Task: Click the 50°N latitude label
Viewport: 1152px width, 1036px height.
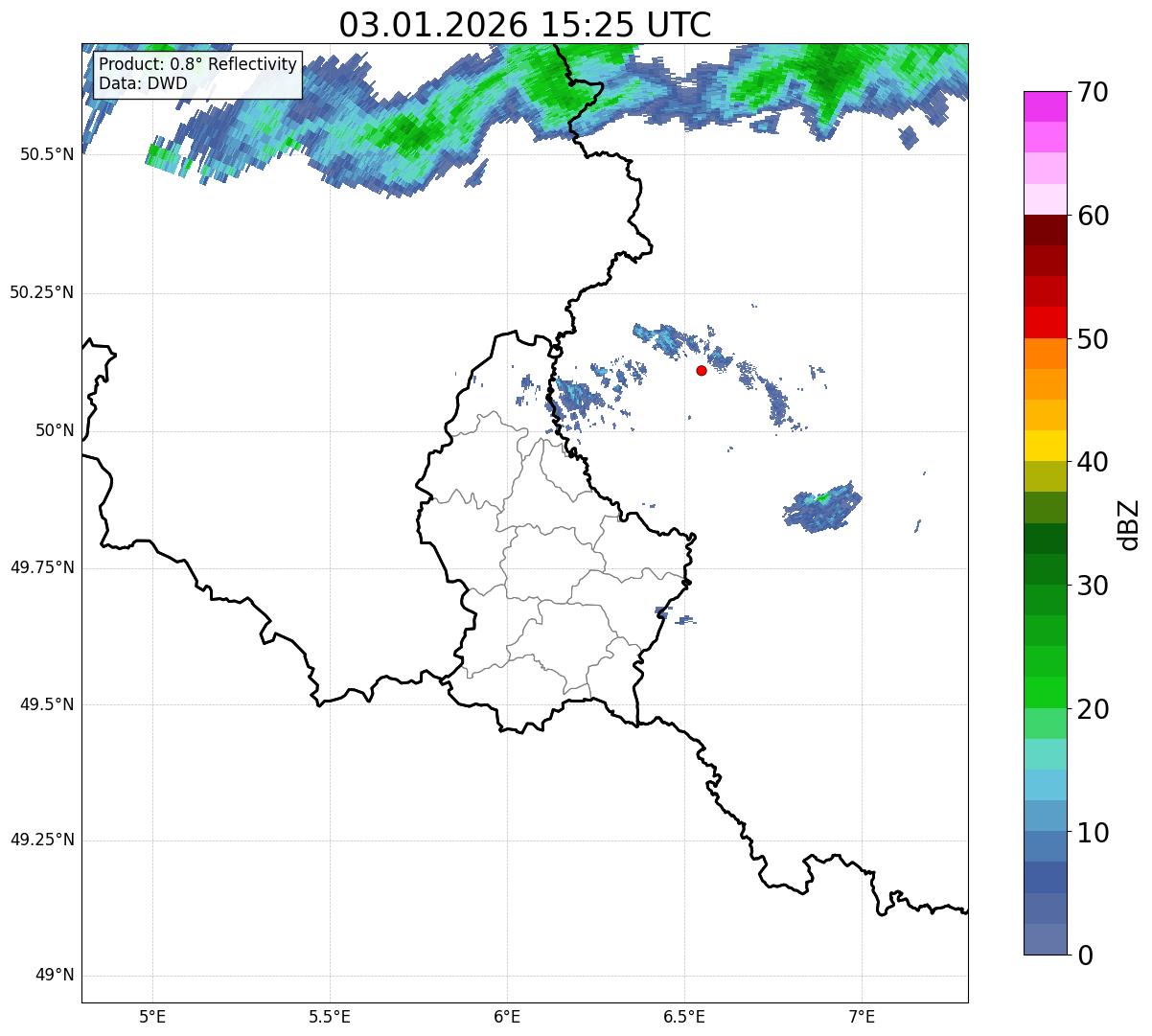Action: point(55,430)
